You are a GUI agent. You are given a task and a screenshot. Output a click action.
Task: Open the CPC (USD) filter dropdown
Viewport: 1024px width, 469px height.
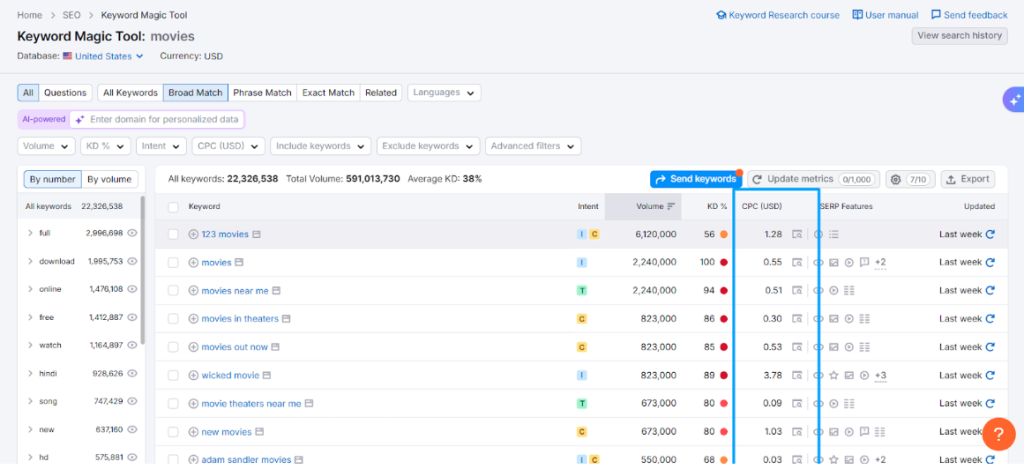228,146
